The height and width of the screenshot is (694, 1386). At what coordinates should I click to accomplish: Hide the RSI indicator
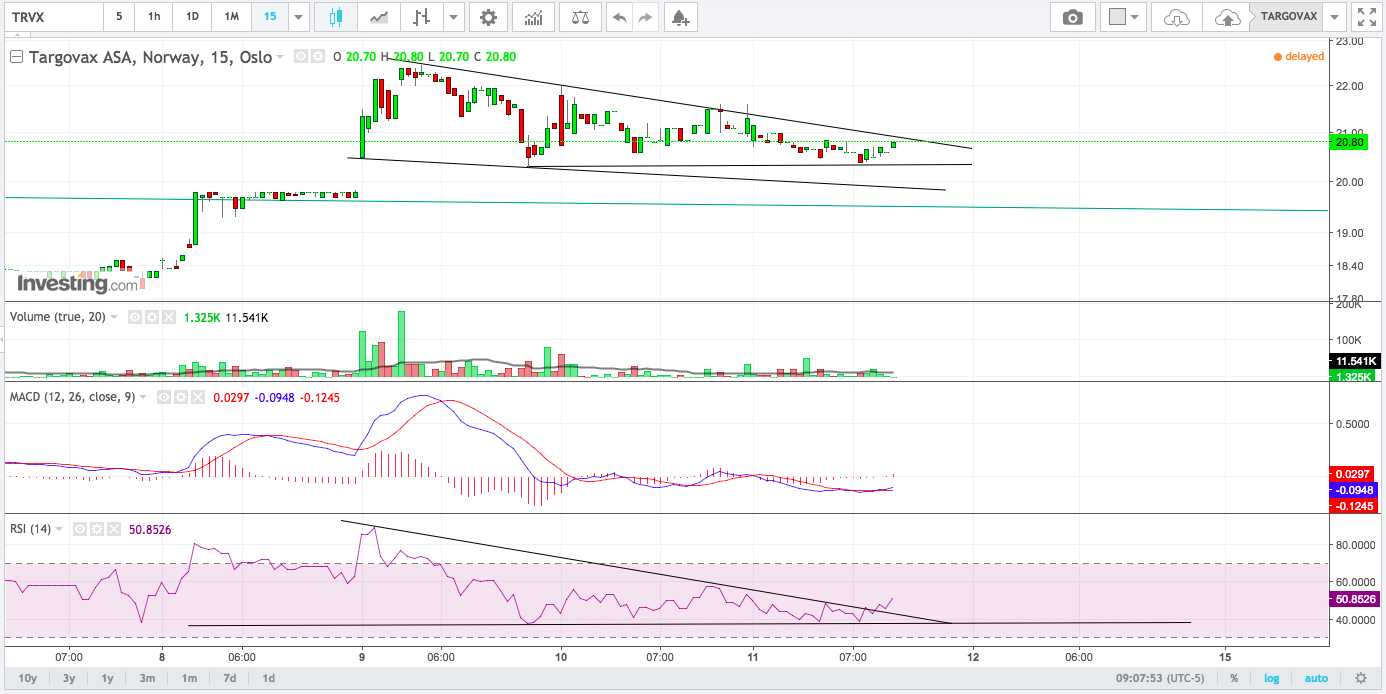tap(81, 528)
